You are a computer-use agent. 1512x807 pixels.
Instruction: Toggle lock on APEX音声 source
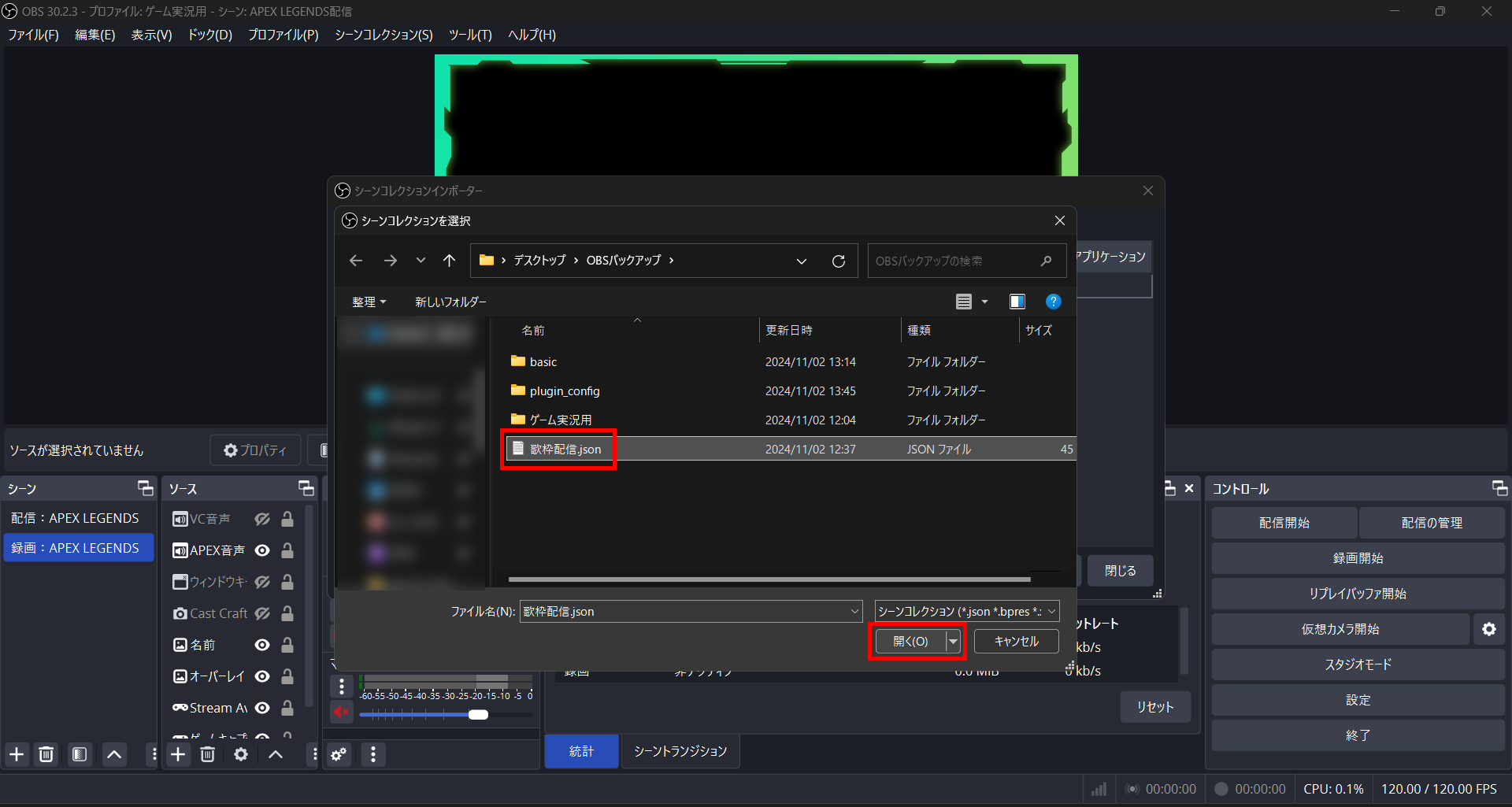coord(287,550)
